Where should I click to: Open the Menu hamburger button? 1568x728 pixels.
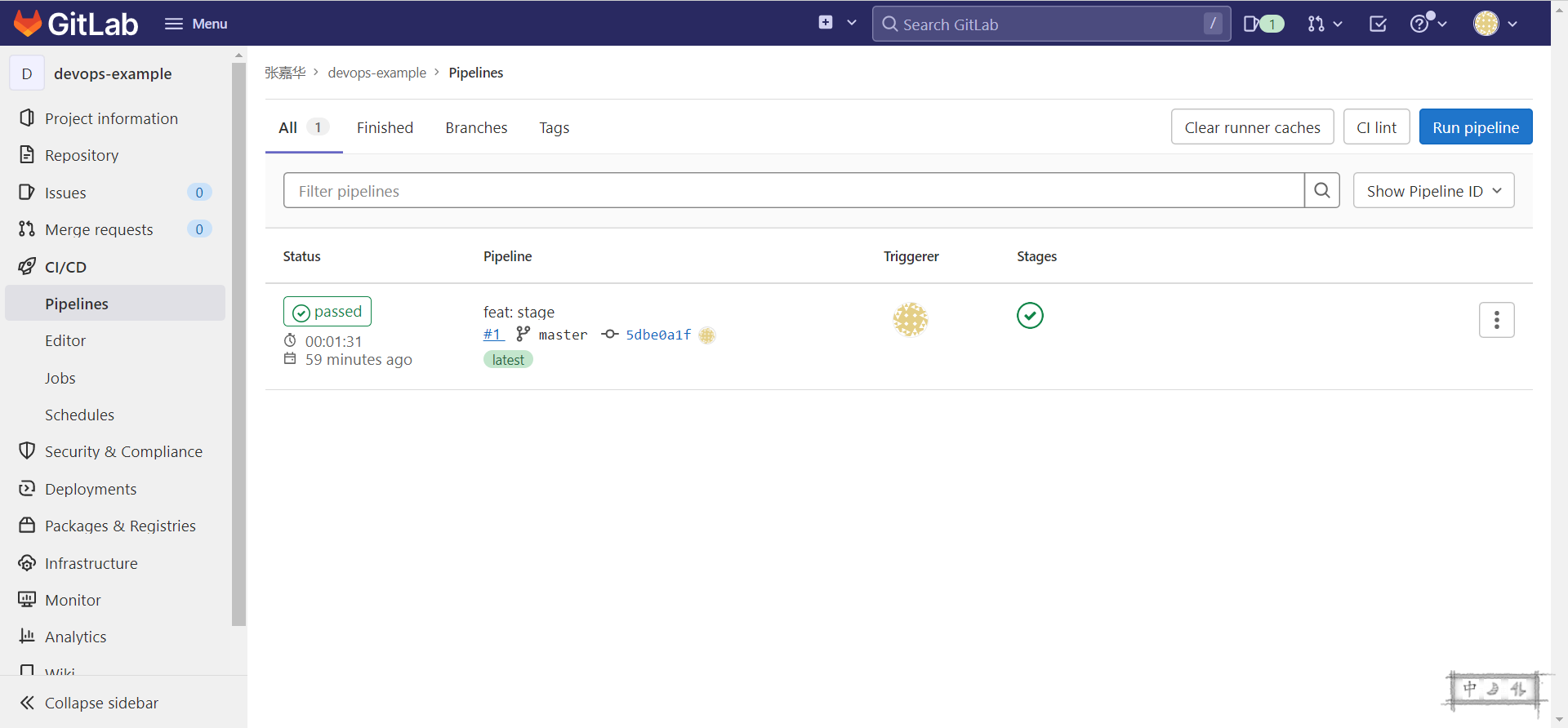point(196,24)
